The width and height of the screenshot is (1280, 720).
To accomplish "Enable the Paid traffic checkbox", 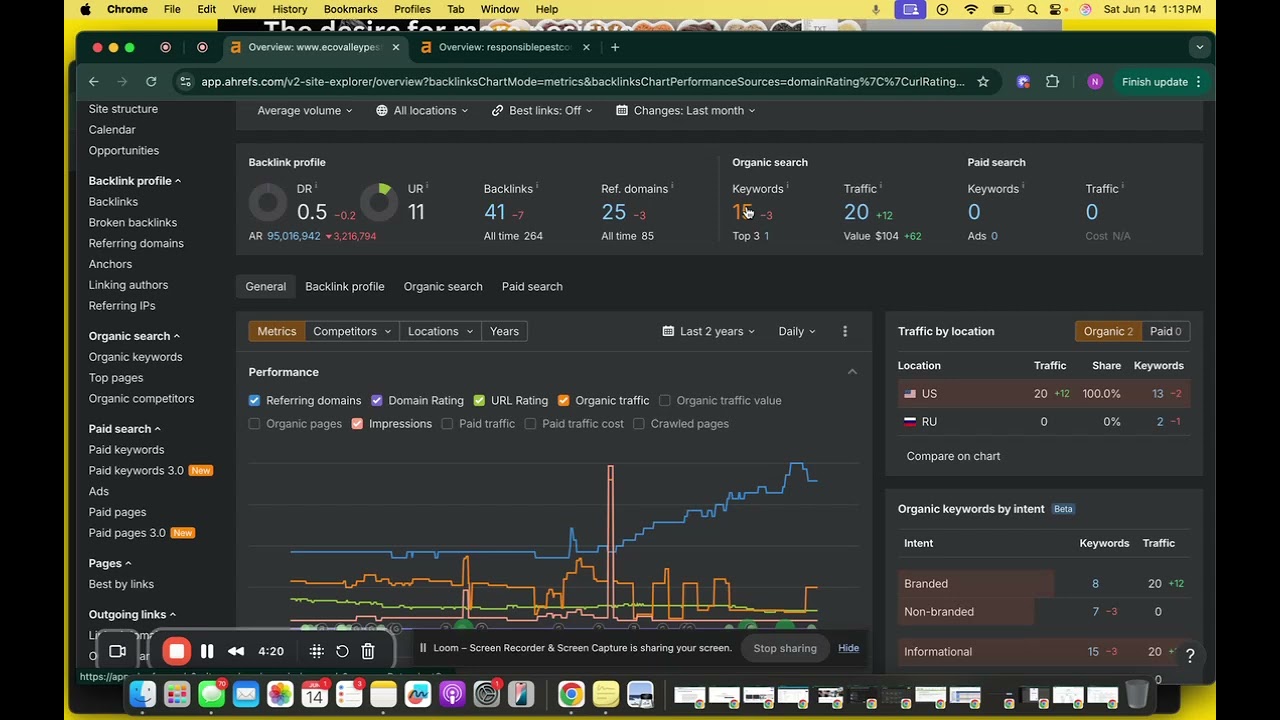I will [447, 424].
